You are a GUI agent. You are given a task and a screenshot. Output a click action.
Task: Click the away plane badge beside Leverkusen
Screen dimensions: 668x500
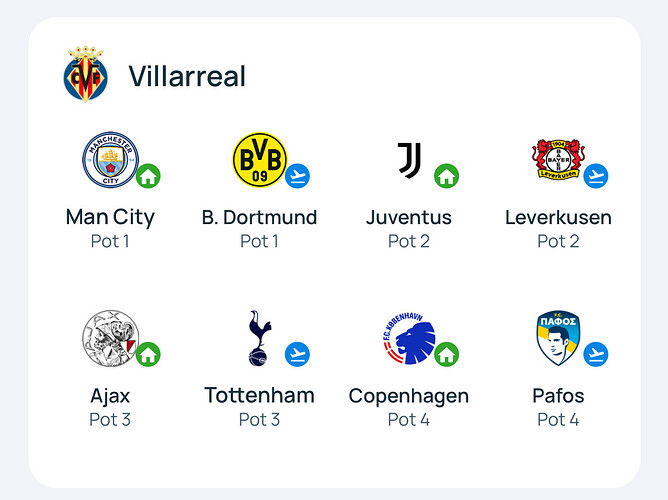pos(596,176)
